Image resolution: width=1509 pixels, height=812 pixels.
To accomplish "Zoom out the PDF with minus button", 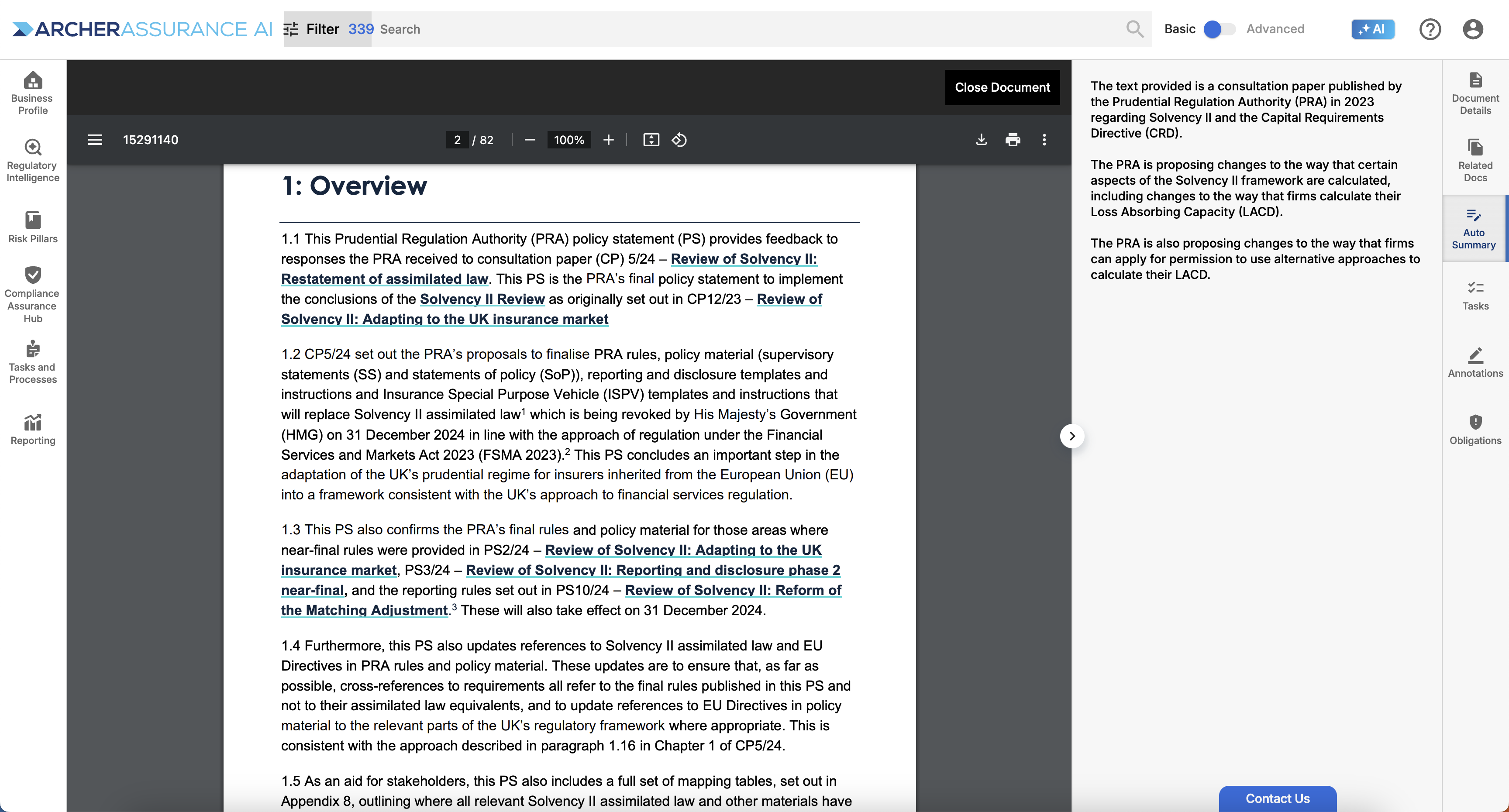I will click(x=530, y=139).
